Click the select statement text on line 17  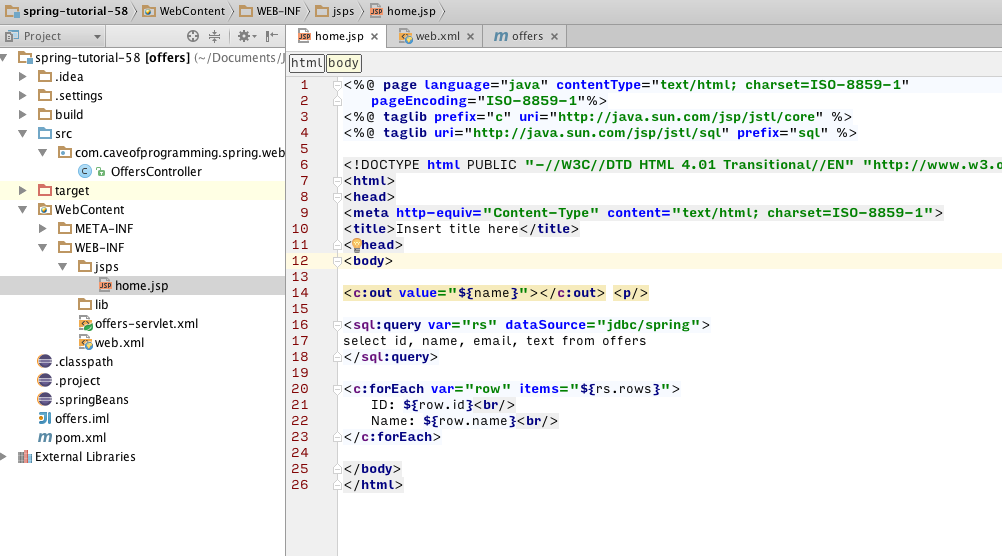point(495,341)
